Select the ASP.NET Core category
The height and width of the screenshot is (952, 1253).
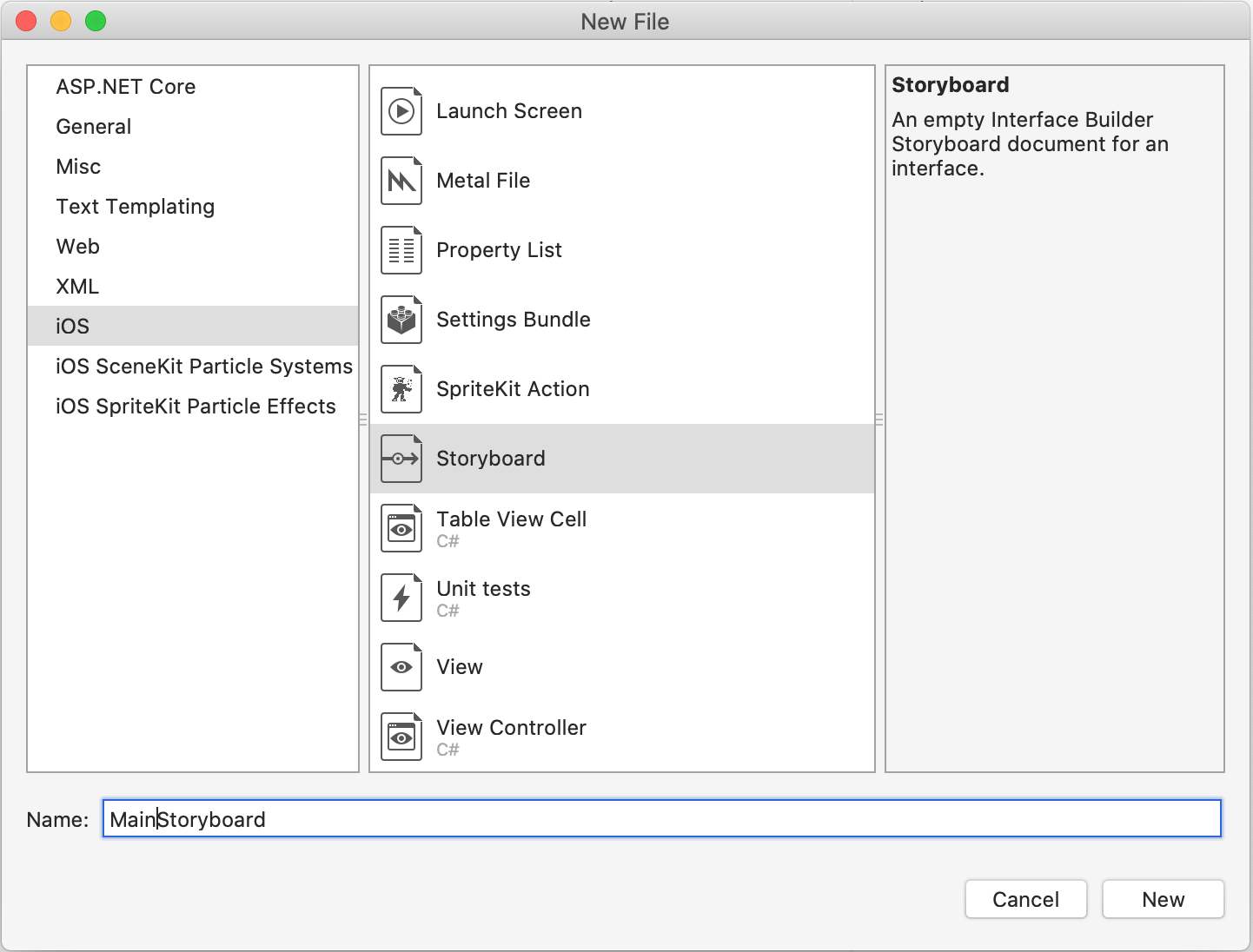click(x=125, y=86)
